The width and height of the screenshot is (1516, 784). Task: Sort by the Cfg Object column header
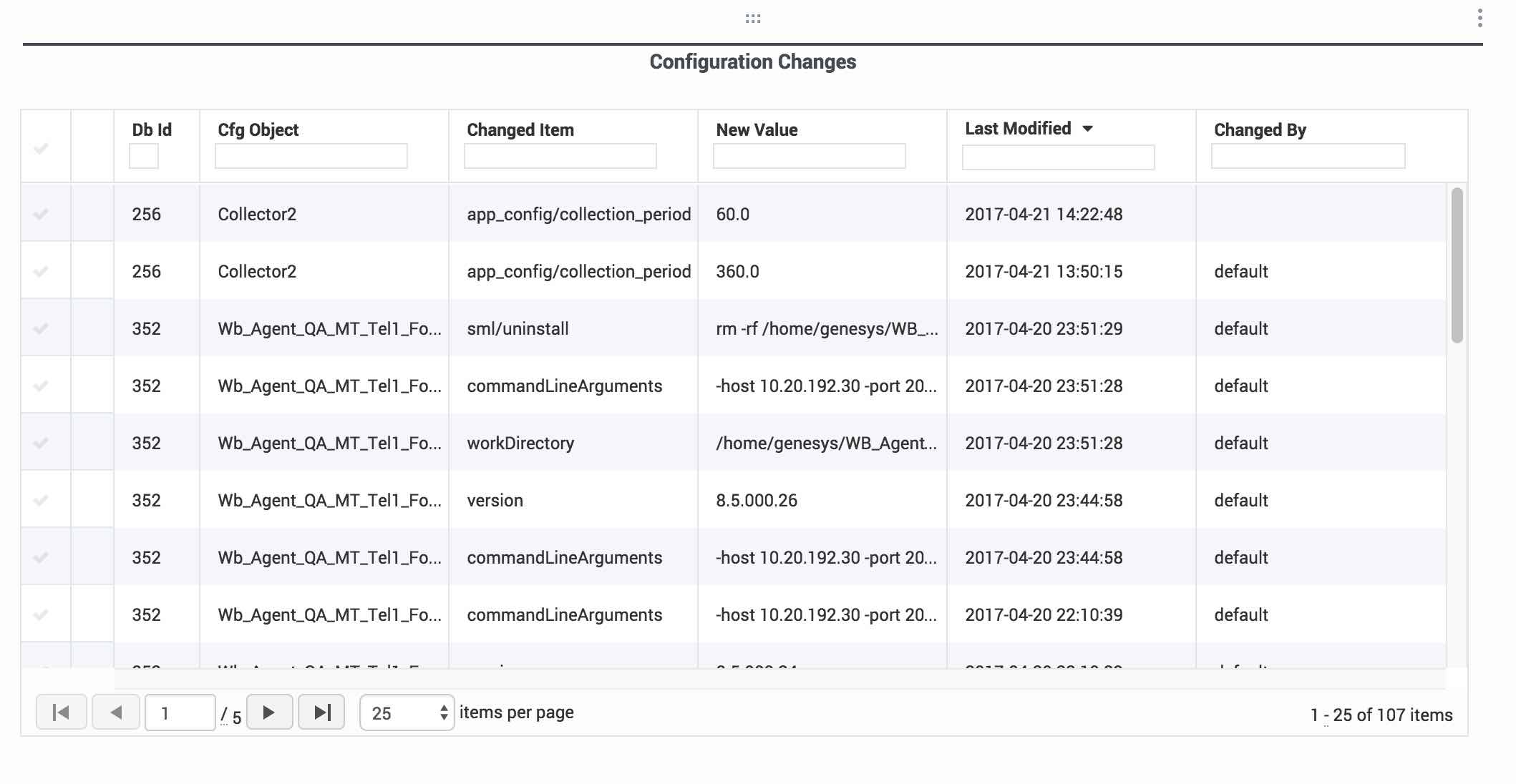point(258,130)
